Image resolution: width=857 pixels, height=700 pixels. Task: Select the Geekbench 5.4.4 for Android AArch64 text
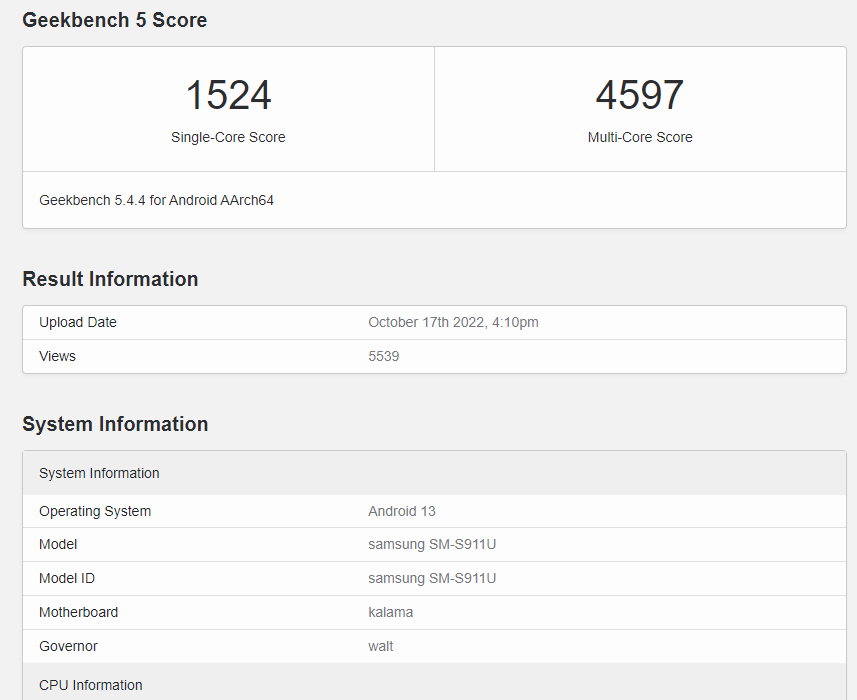pyautogui.click(x=156, y=200)
